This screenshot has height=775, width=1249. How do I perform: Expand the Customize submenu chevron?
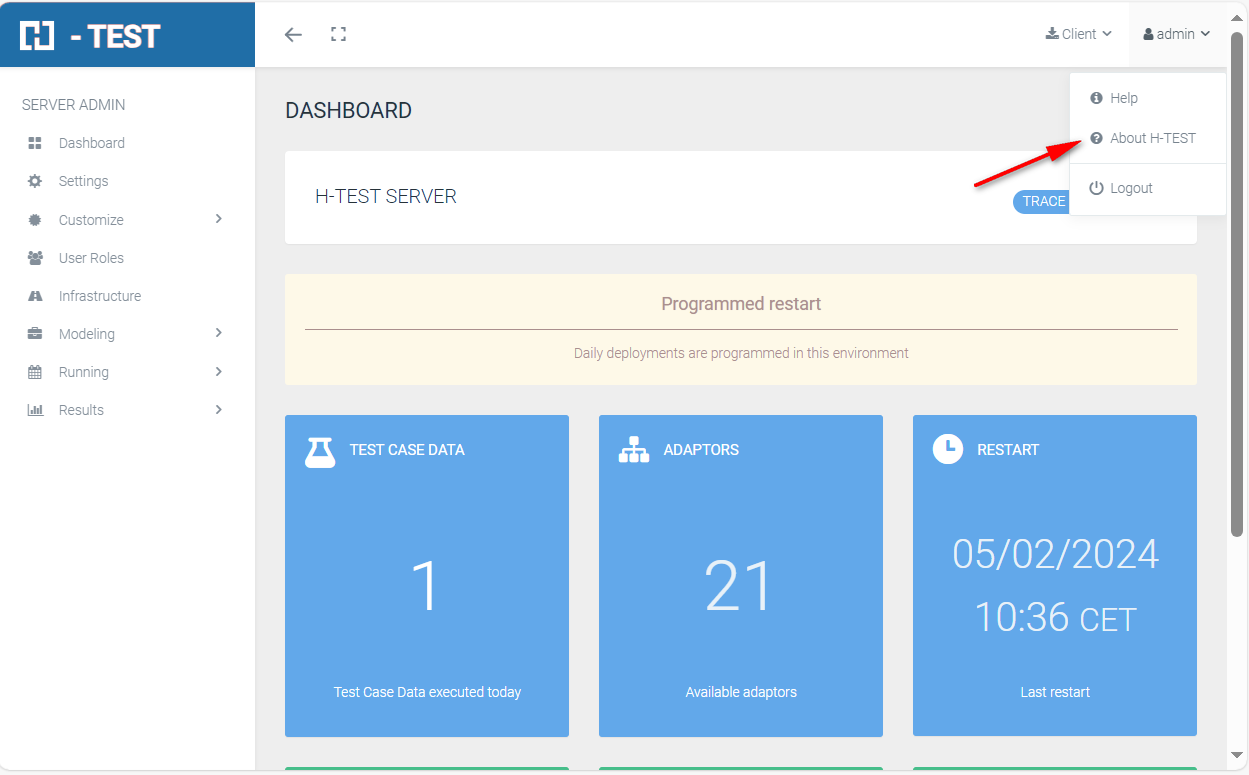pyautogui.click(x=218, y=219)
